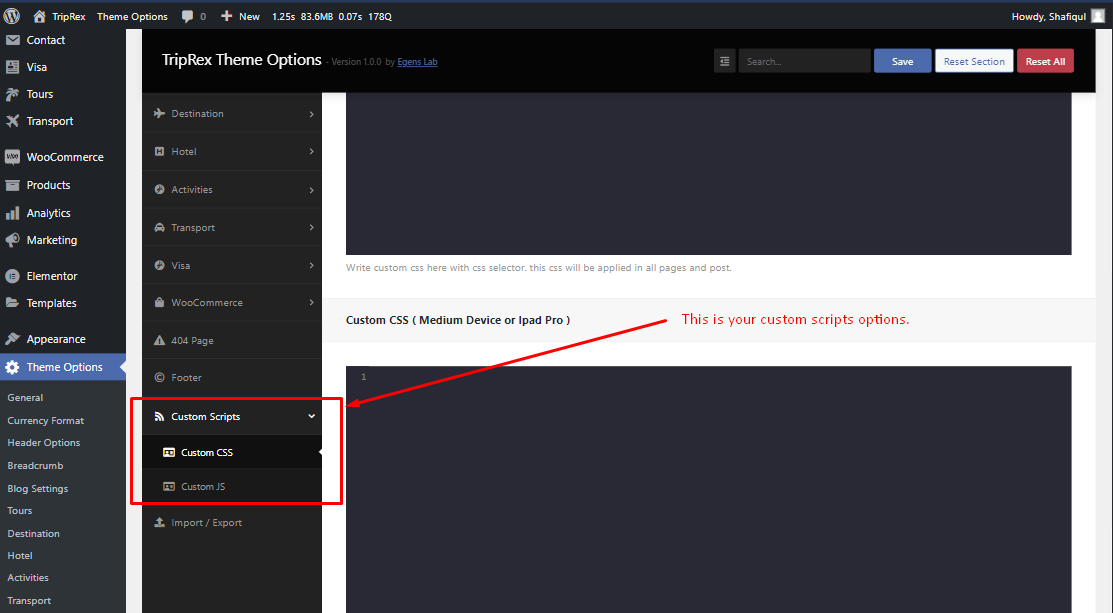Open Activities link in Theme Options submenu

click(28, 578)
